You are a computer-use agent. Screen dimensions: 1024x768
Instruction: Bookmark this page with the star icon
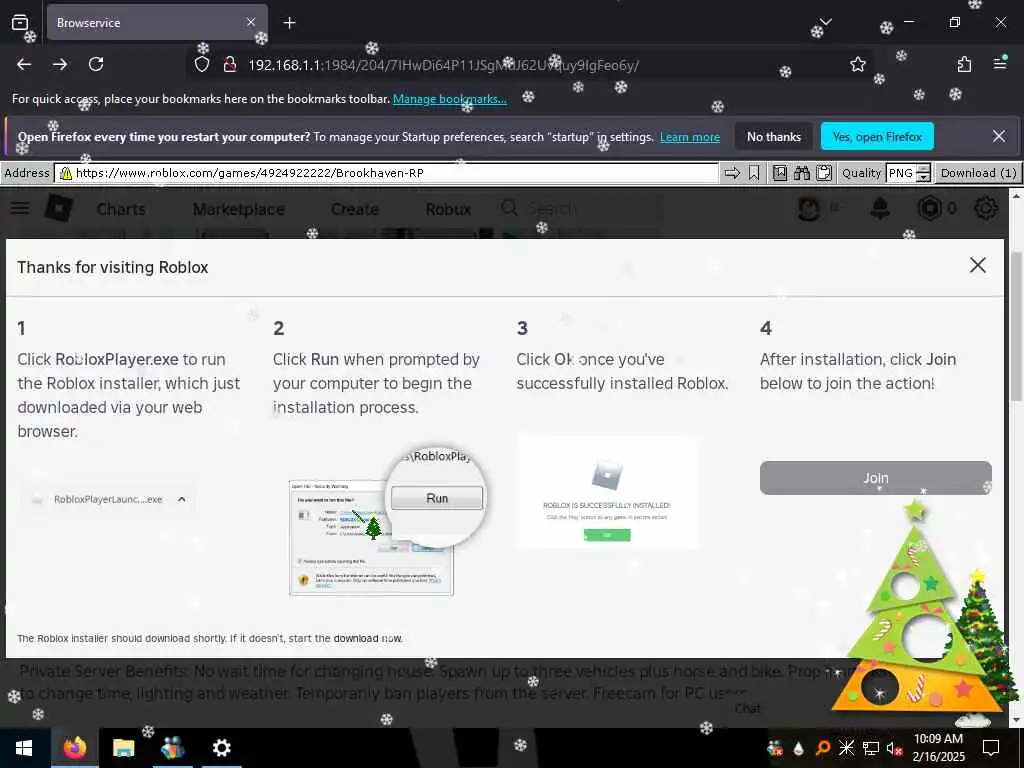[857, 65]
